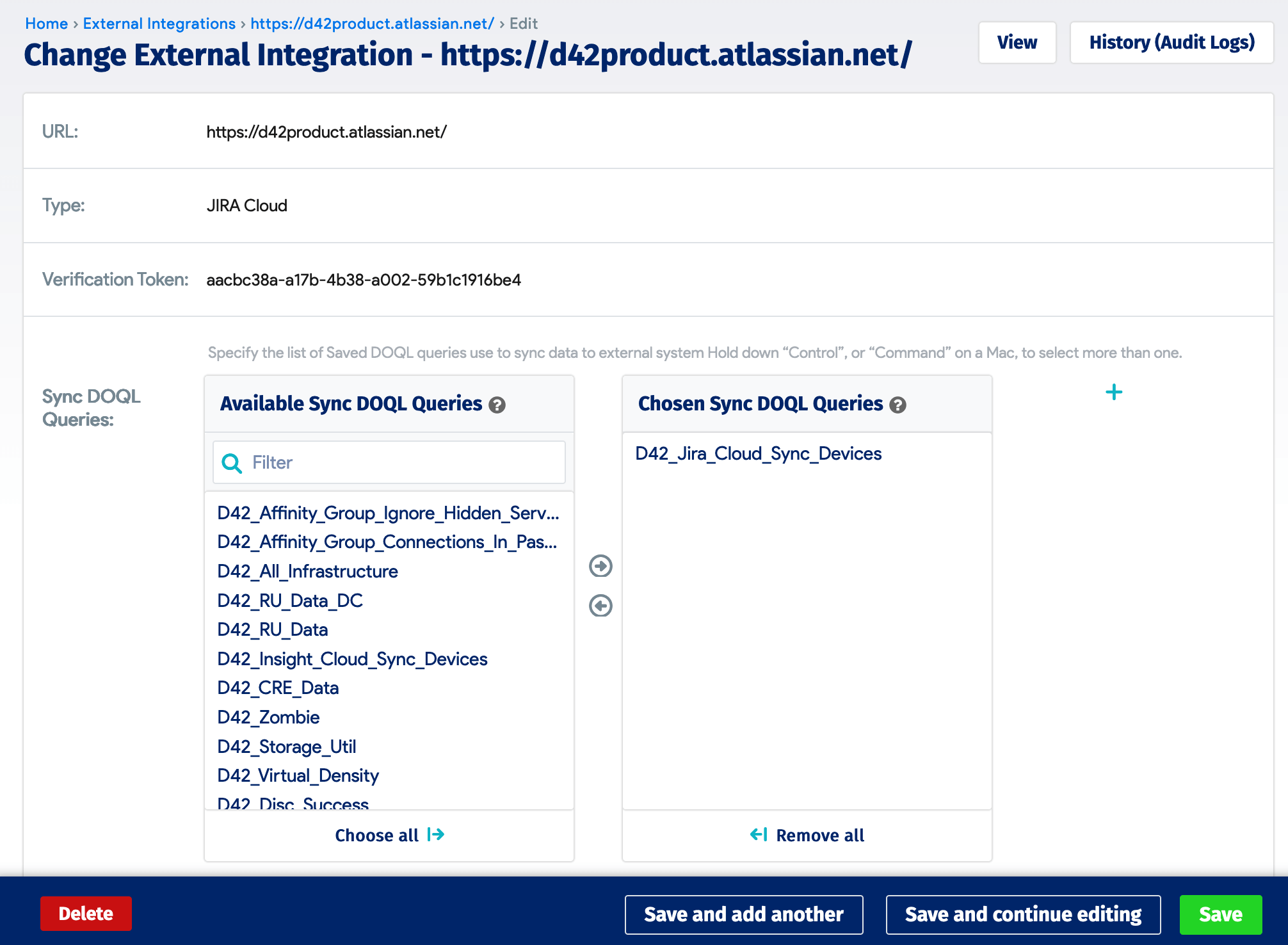Click the add new DOQL query plus icon
Image resolution: width=1288 pixels, height=945 pixels.
1115,392
